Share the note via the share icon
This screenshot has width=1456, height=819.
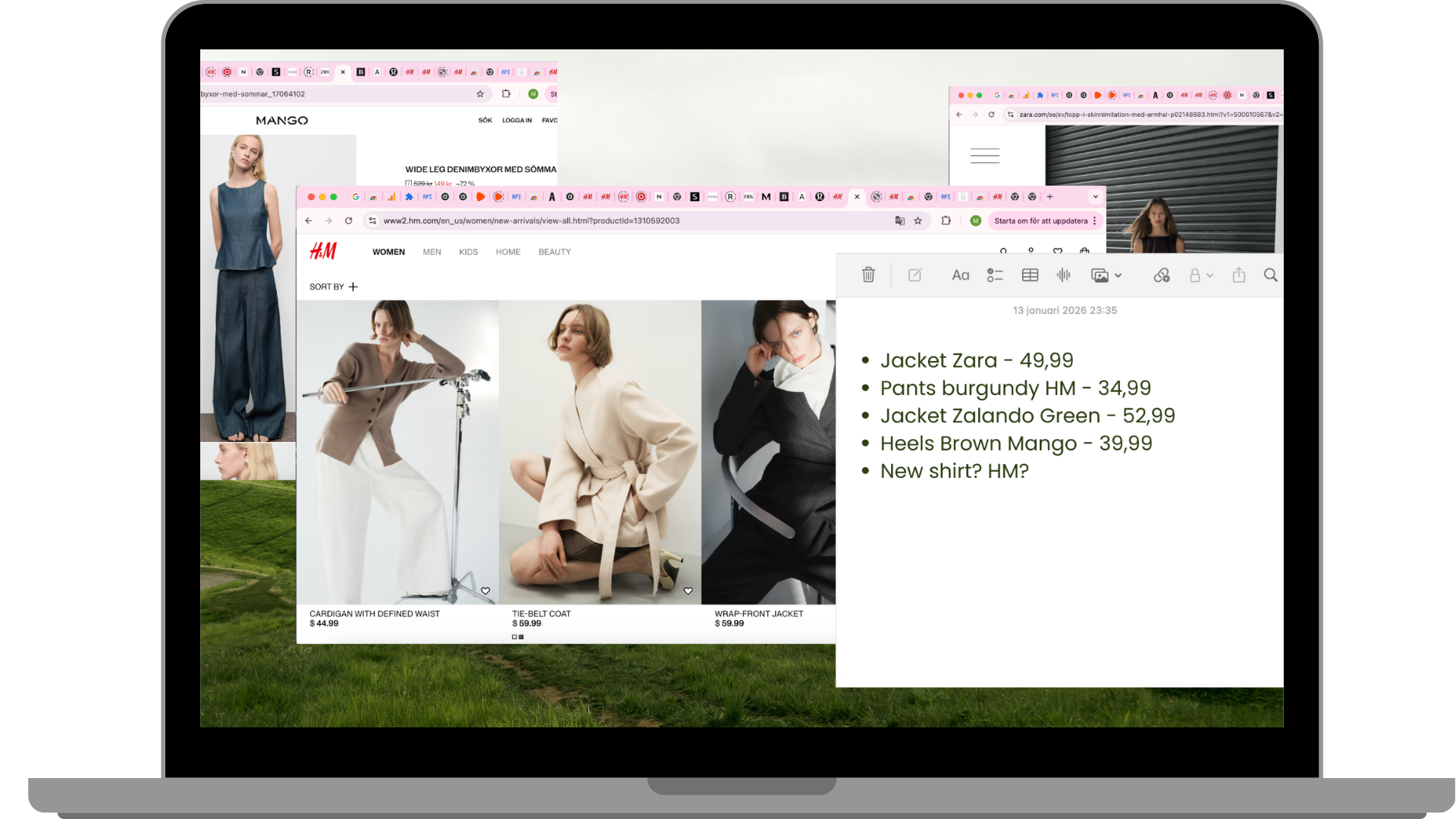pos(1239,275)
